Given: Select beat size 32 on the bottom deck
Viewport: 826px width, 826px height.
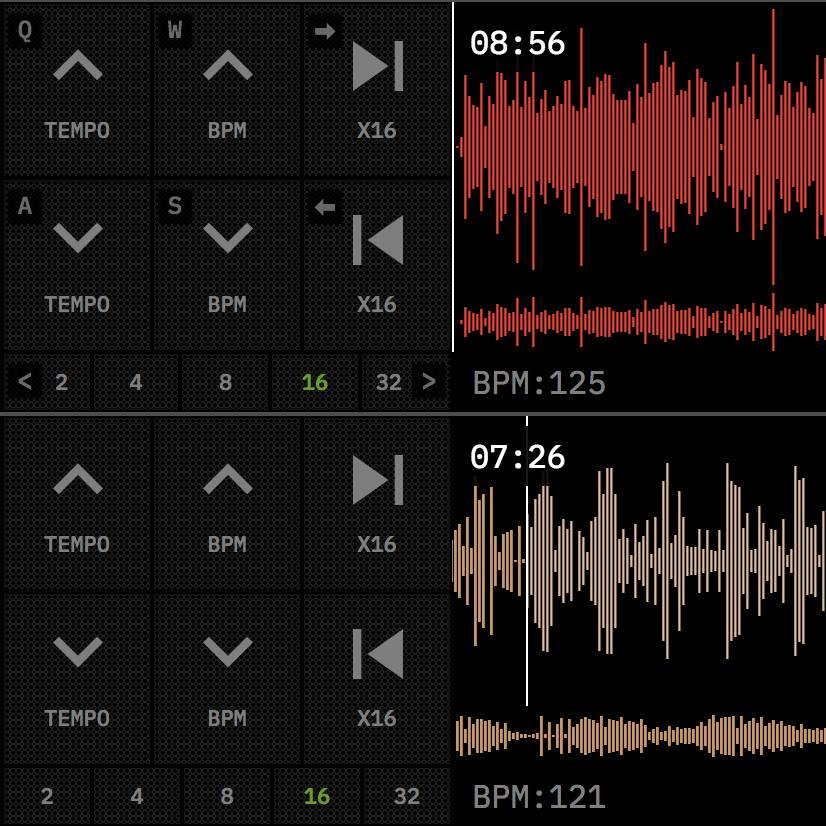Looking at the screenshot, I should [x=407, y=796].
